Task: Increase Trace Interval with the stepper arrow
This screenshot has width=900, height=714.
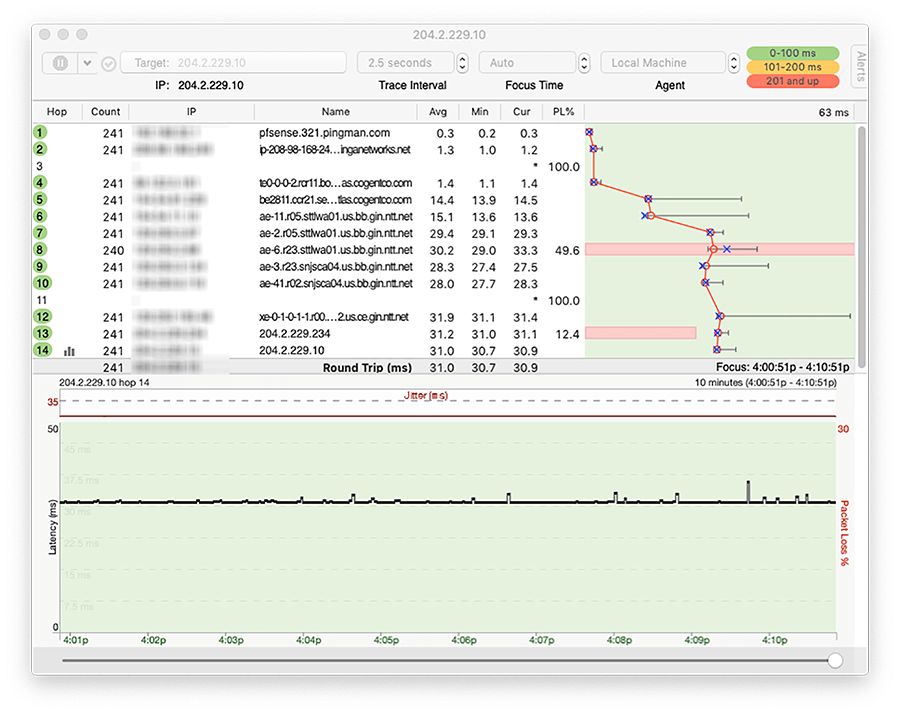Action: click(x=460, y=57)
